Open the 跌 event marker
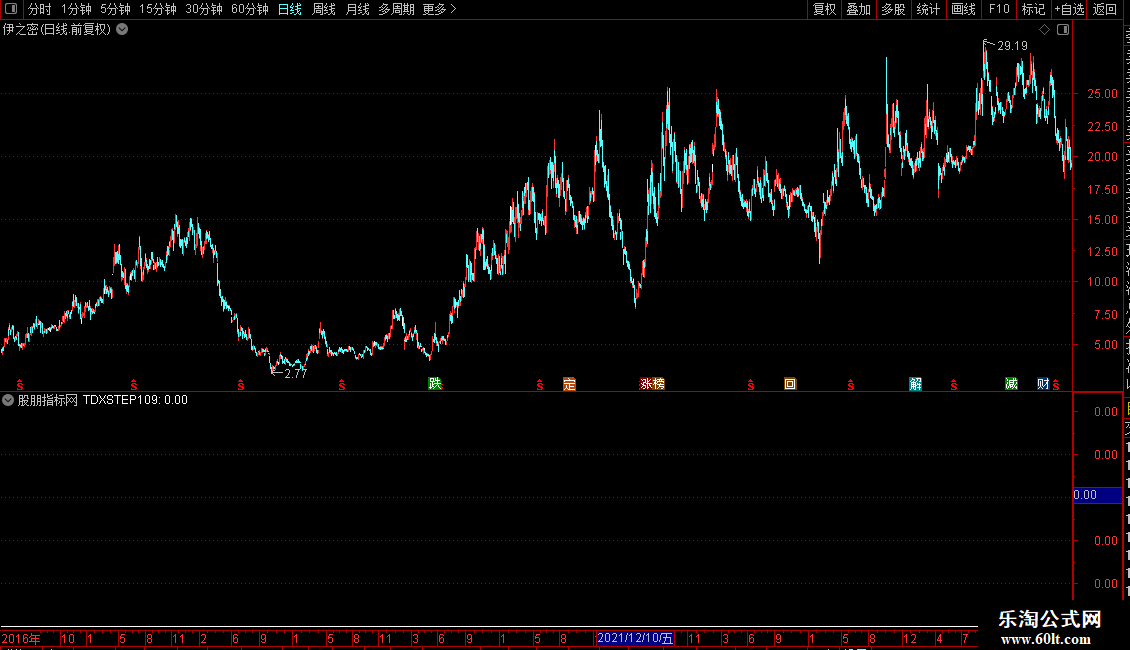The width and height of the screenshot is (1130, 650). click(x=435, y=383)
